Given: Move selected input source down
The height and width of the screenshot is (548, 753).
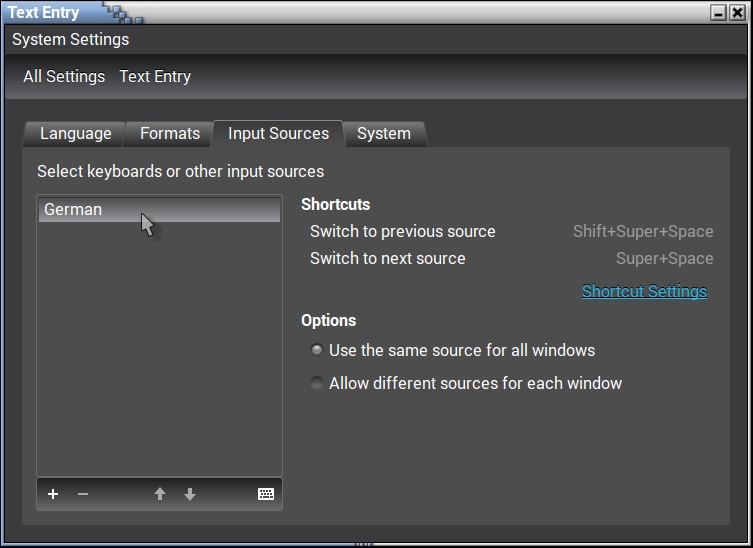Looking at the screenshot, I should pyautogui.click(x=190, y=494).
